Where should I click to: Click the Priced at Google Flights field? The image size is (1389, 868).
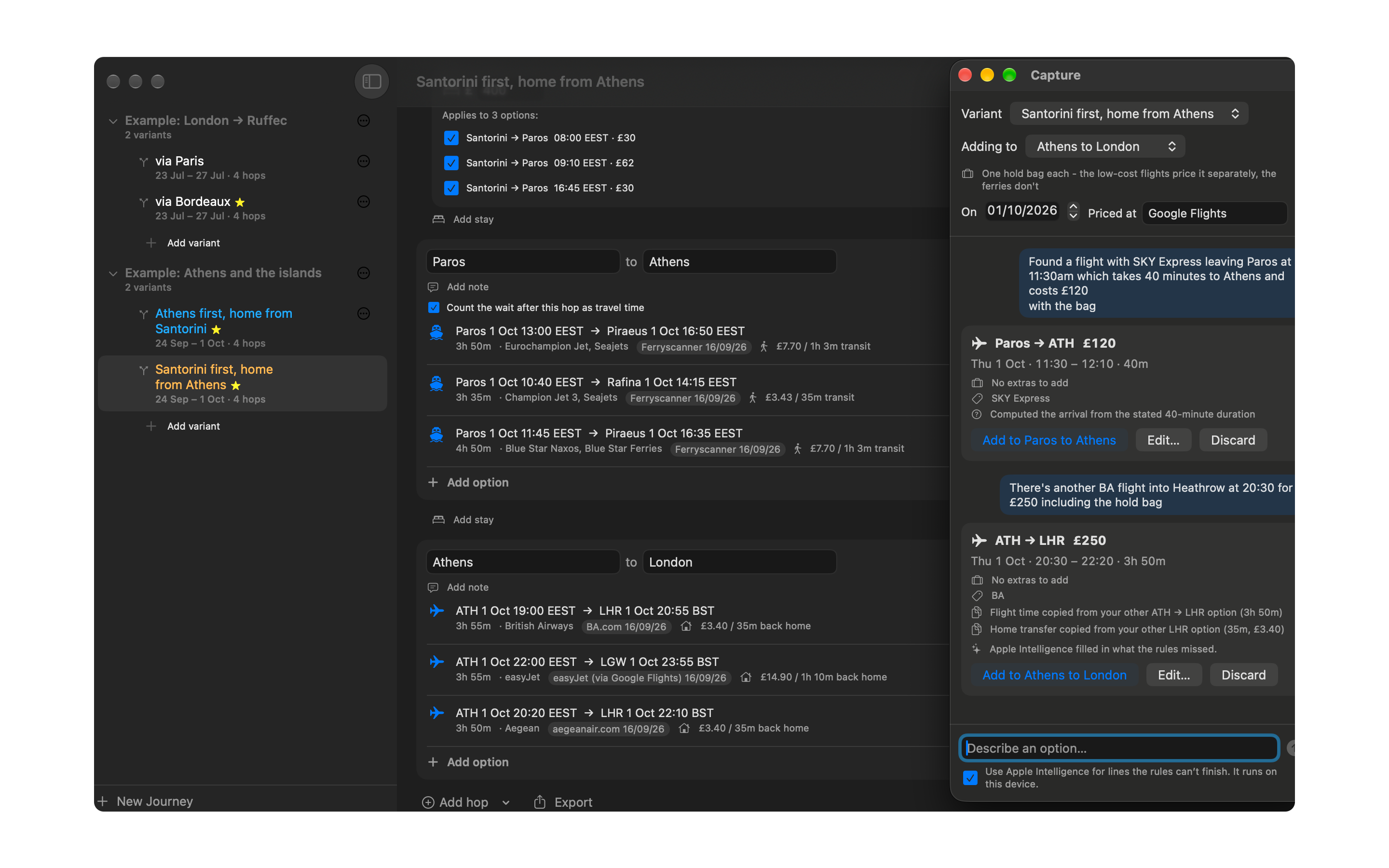click(1214, 214)
